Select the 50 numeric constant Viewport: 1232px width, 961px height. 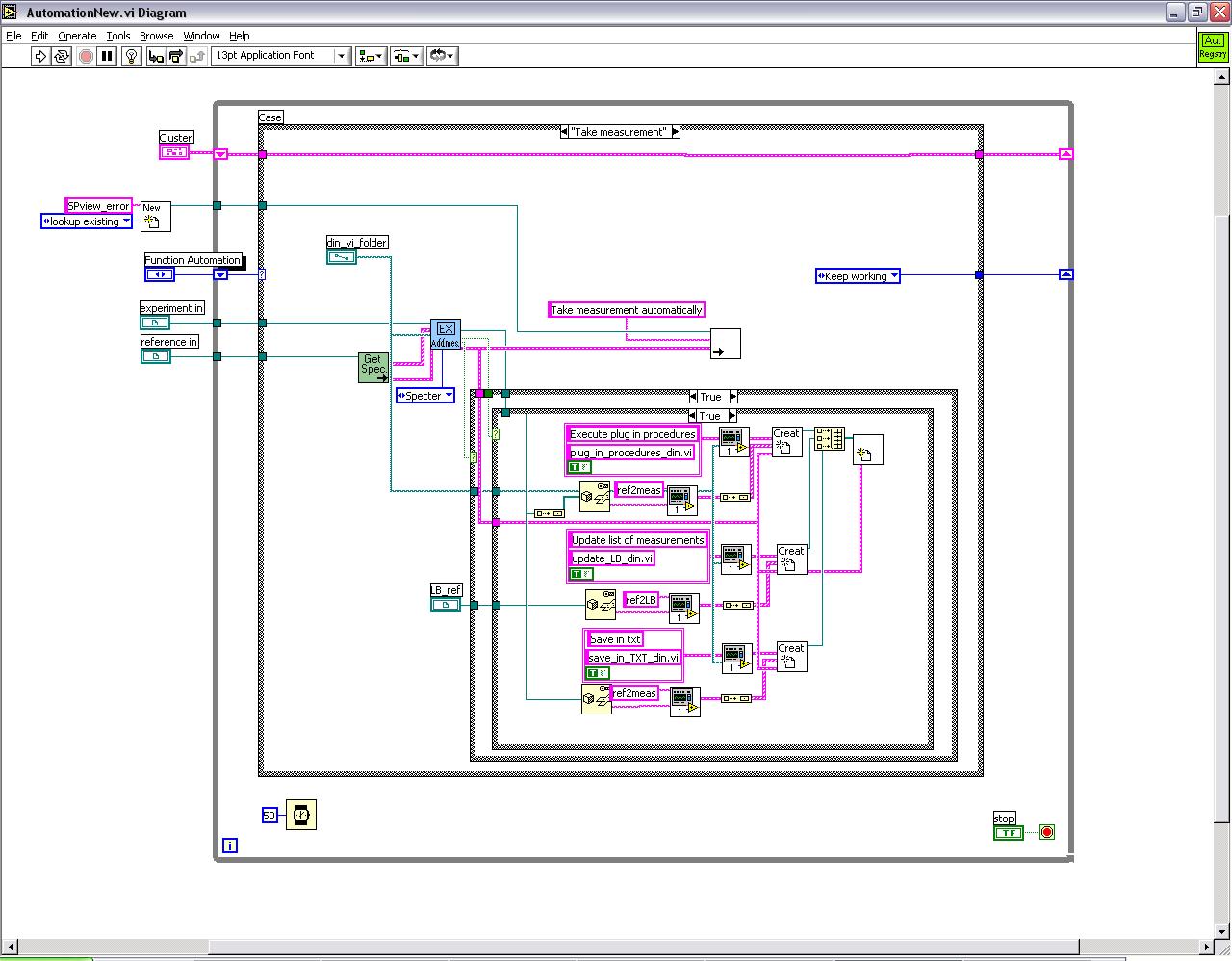pos(269,816)
